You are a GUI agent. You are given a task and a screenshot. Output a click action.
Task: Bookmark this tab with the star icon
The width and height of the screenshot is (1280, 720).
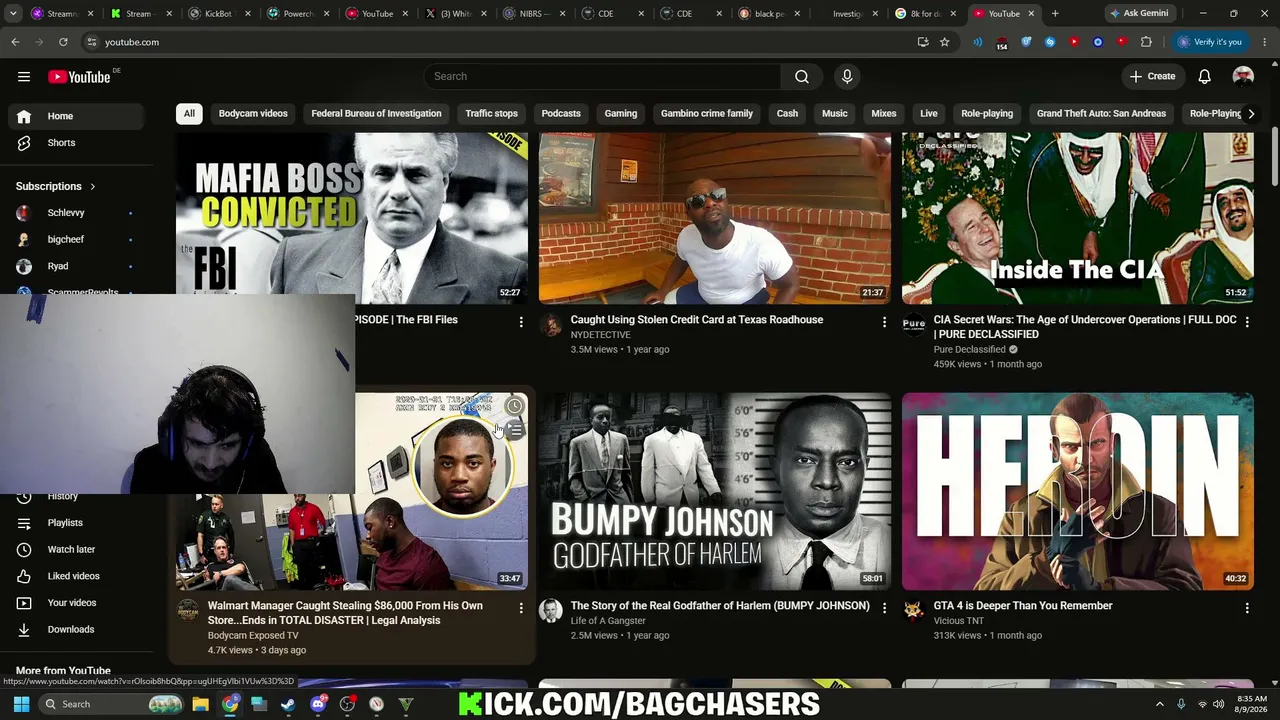[944, 42]
